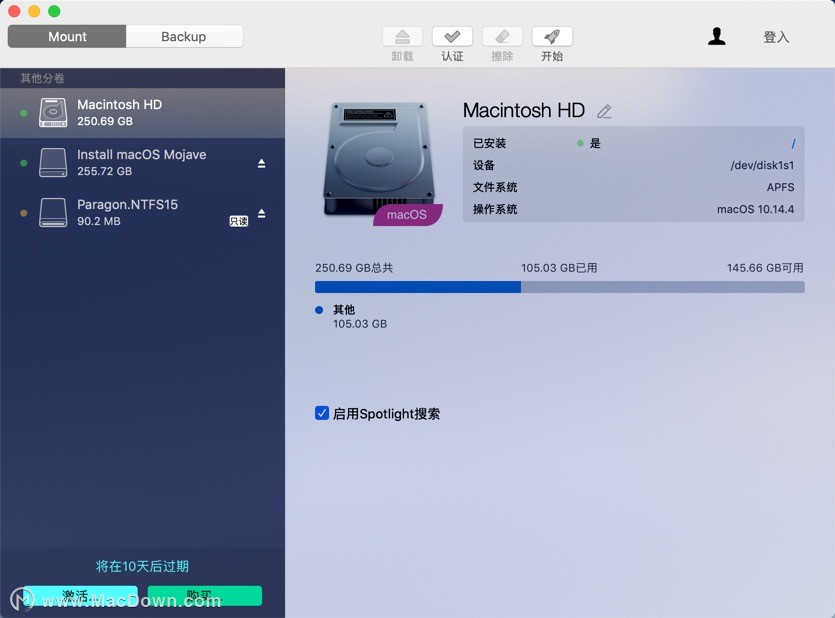The width and height of the screenshot is (835, 618).
Task: Click the Macintosh HD title heading
Action: pyautogui.click(x=524, y=110)
